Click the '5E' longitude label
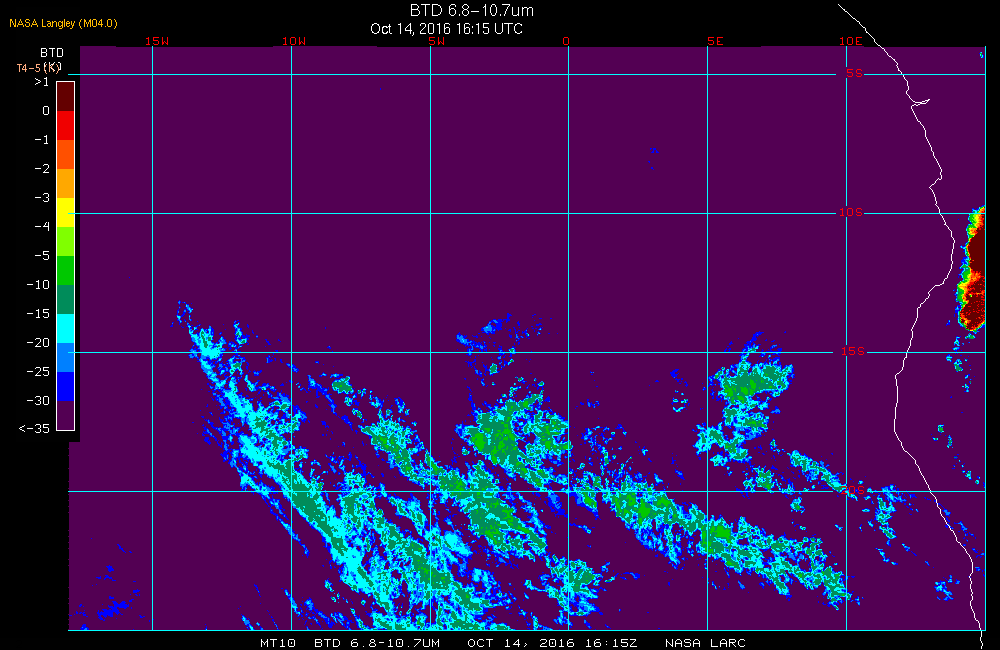The width and height of the screenshot is (1000, 650). [715, 41]
